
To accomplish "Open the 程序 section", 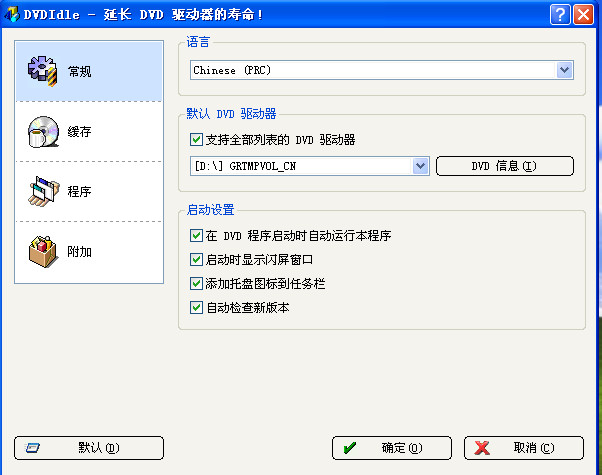I will click(89, 192).
